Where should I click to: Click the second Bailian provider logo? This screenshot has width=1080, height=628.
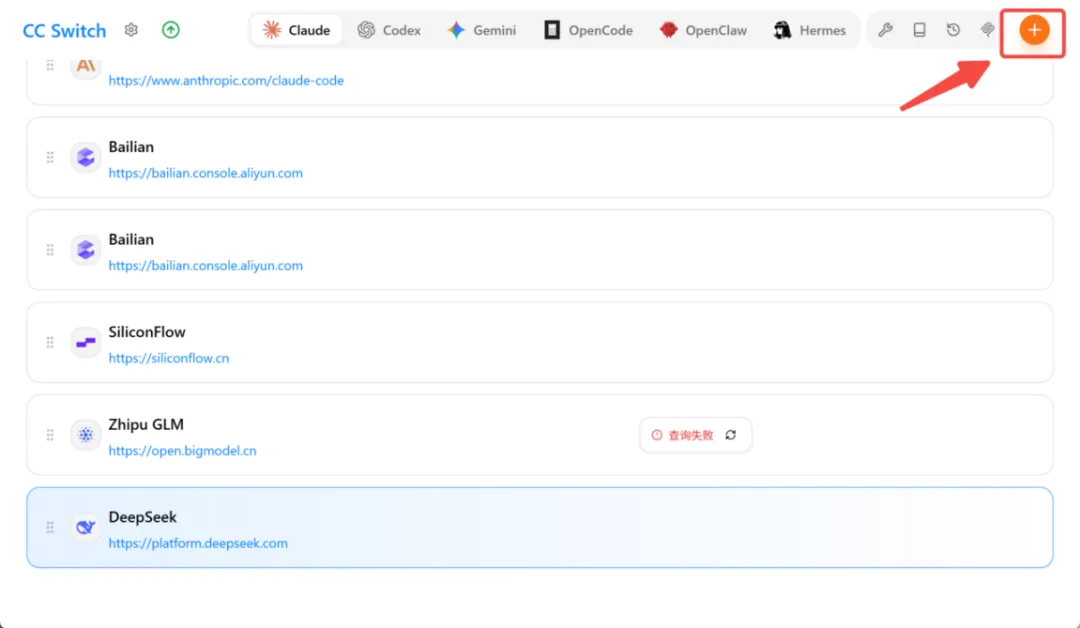[85, 250]
